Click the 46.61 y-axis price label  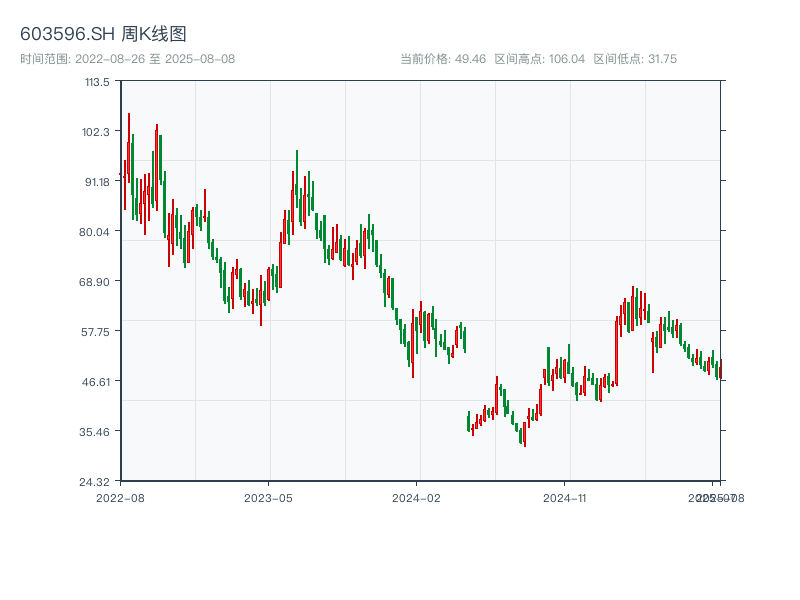pos(98,381)
